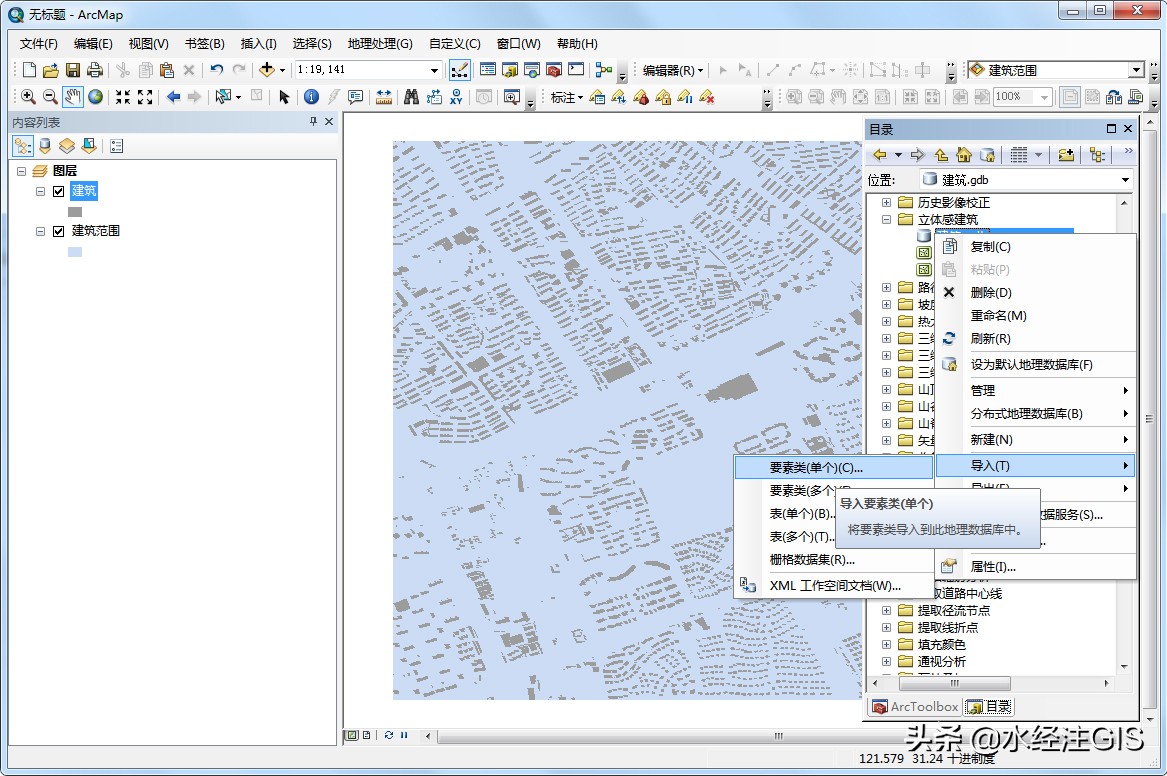Choose 要素类(单个)(C)... from import submenu
Screen dimensions: 1167x776
pos(834,467)
